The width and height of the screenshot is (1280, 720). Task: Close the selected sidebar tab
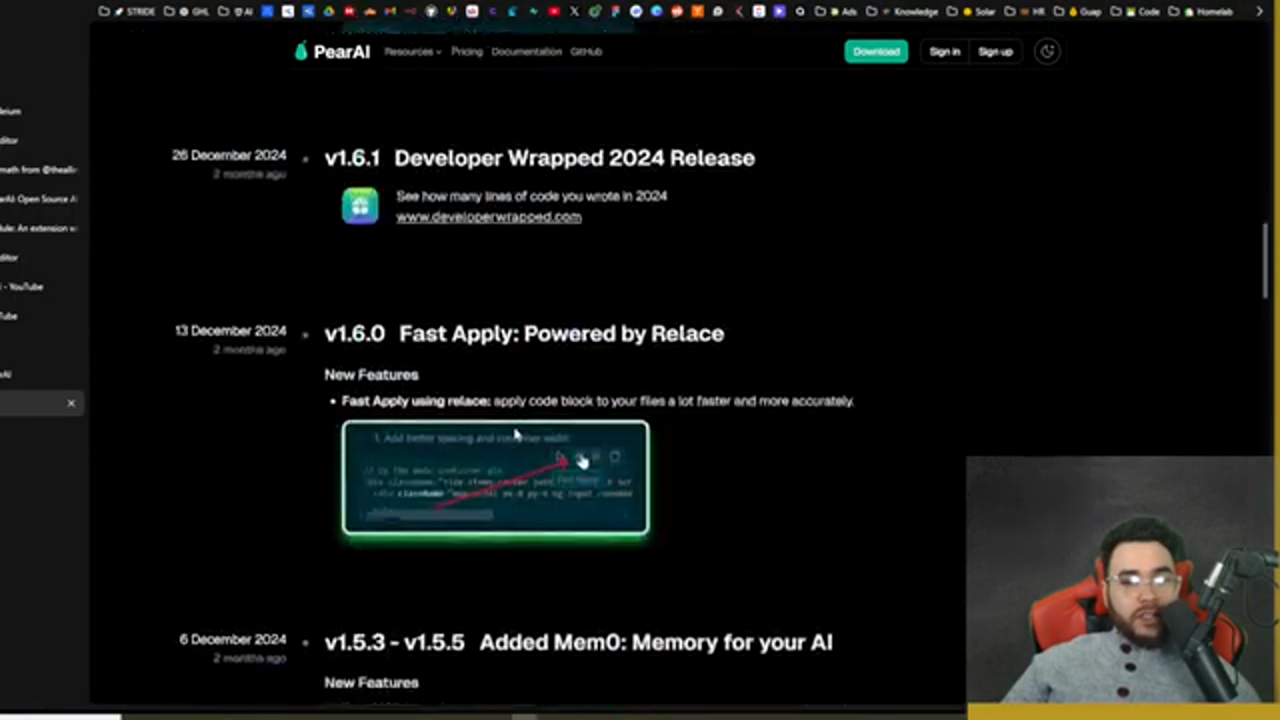coord(71,403)
